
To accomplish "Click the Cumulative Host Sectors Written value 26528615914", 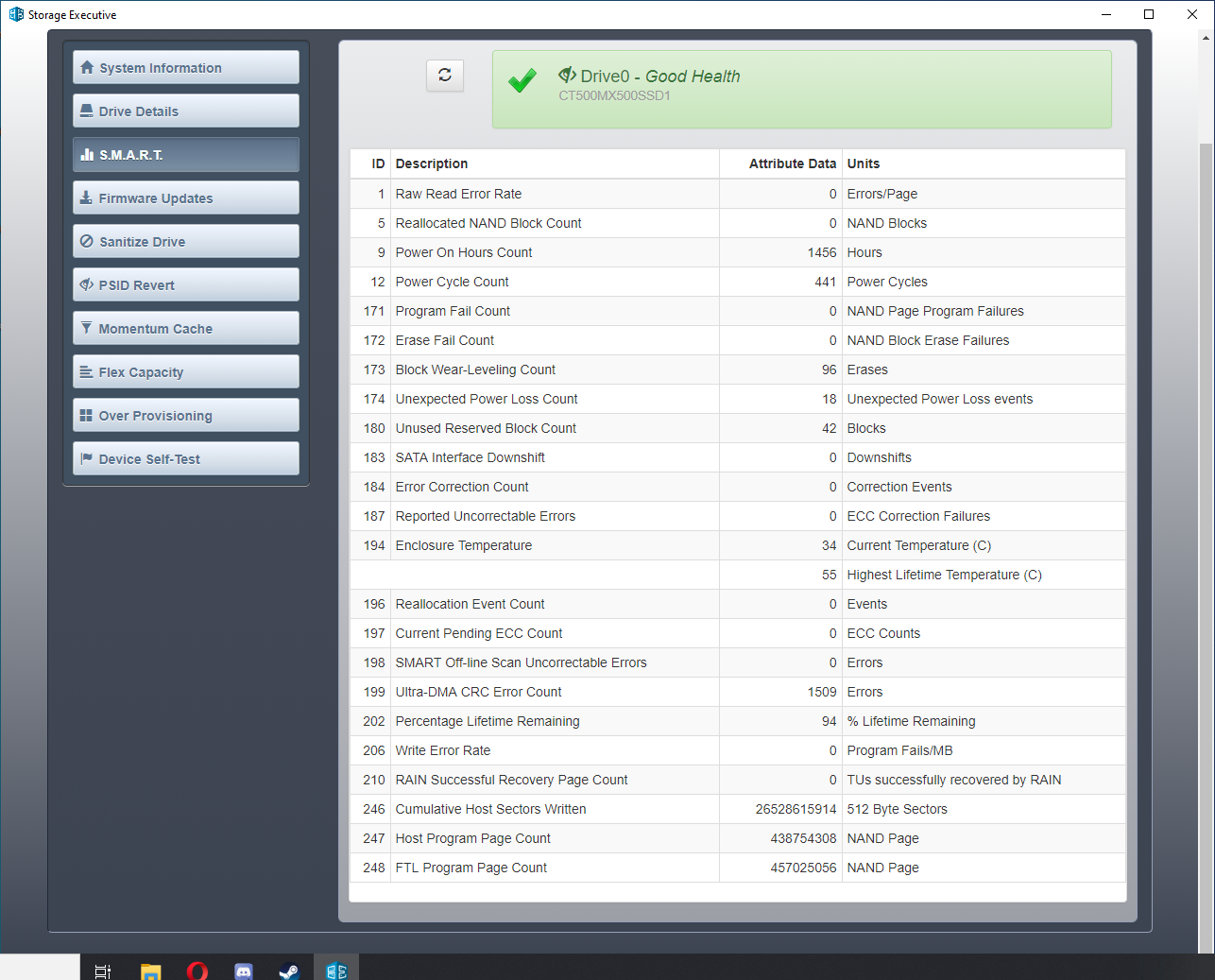I will [x=796, y=809].
